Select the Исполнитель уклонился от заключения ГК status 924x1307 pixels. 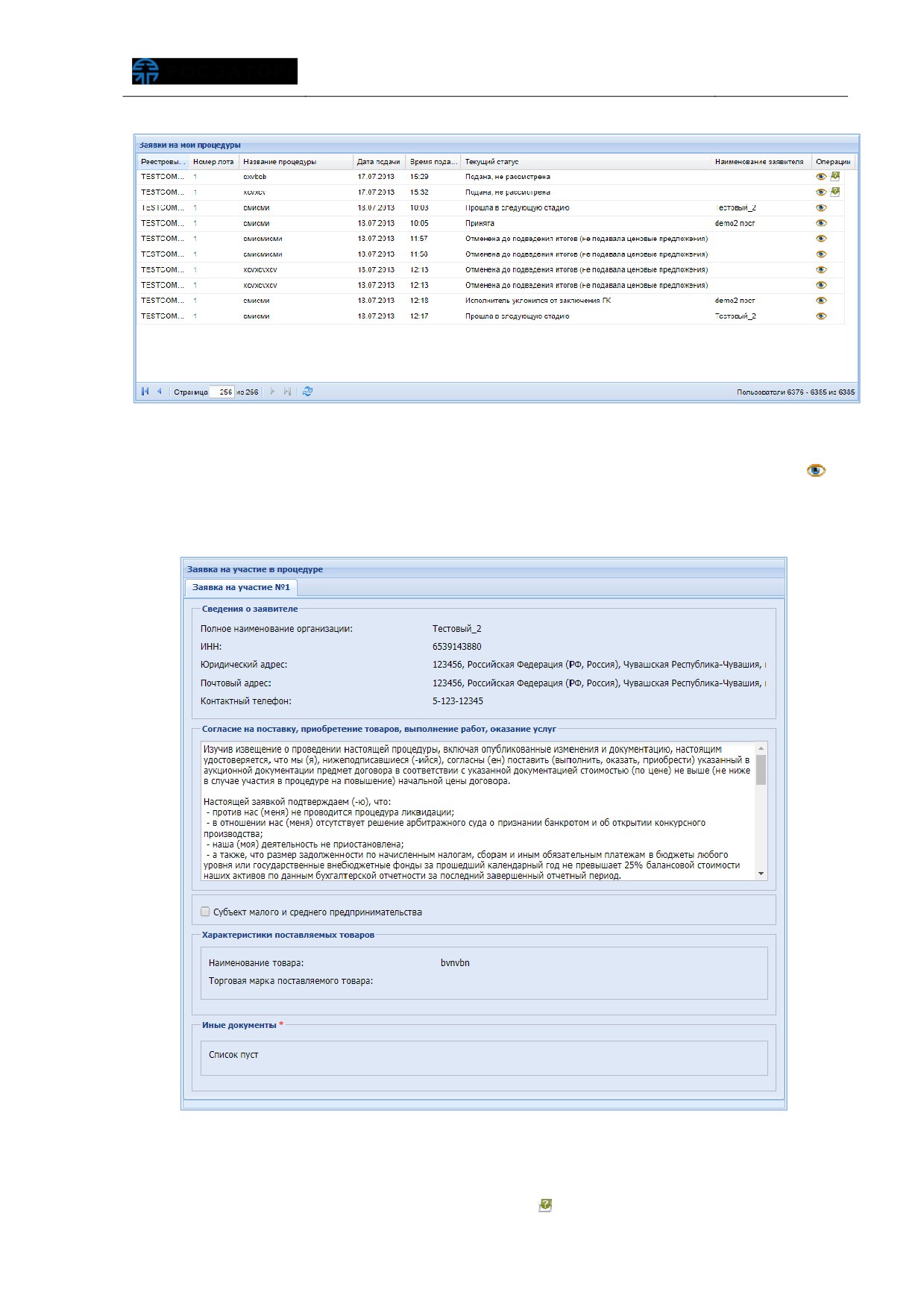[538, 301]
